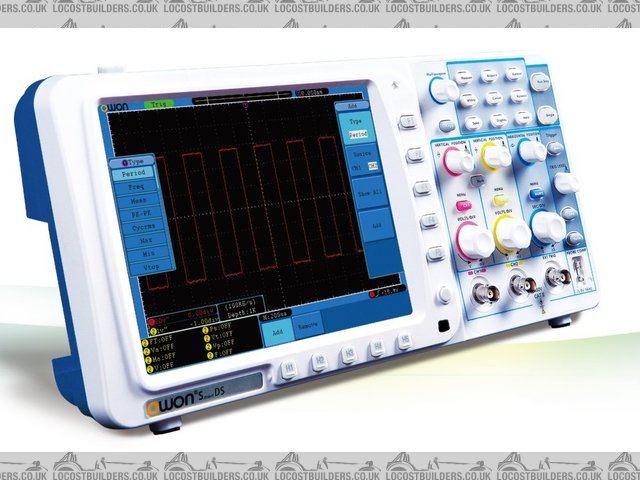Toggle the Run/Stop button
640x480 pixels.
[541, 84]
